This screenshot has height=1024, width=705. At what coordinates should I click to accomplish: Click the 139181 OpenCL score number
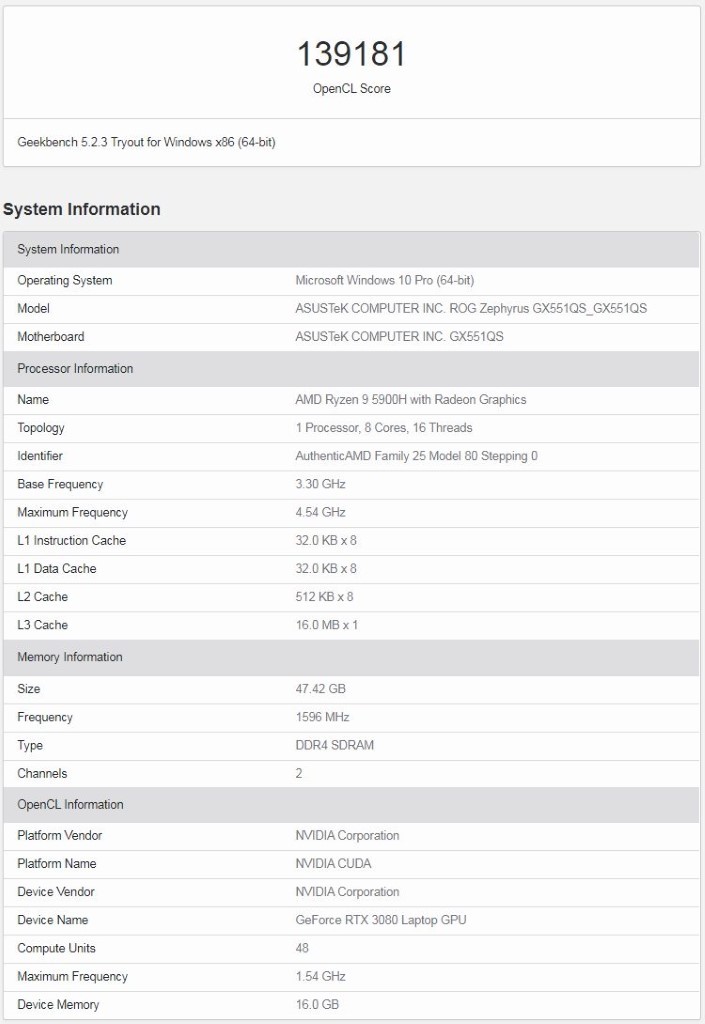(351, 54)
